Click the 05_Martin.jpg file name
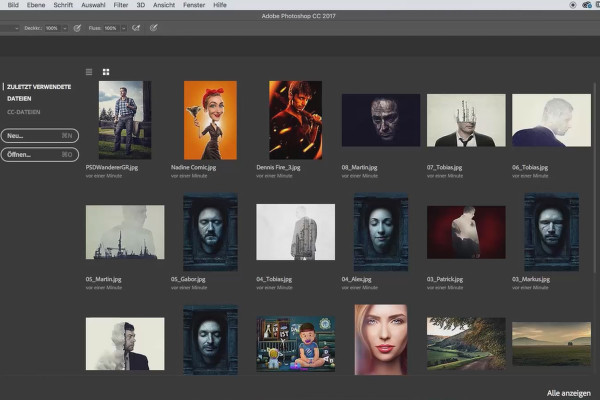600x400 pixels. pyautogui.click(x=103, y=279)
